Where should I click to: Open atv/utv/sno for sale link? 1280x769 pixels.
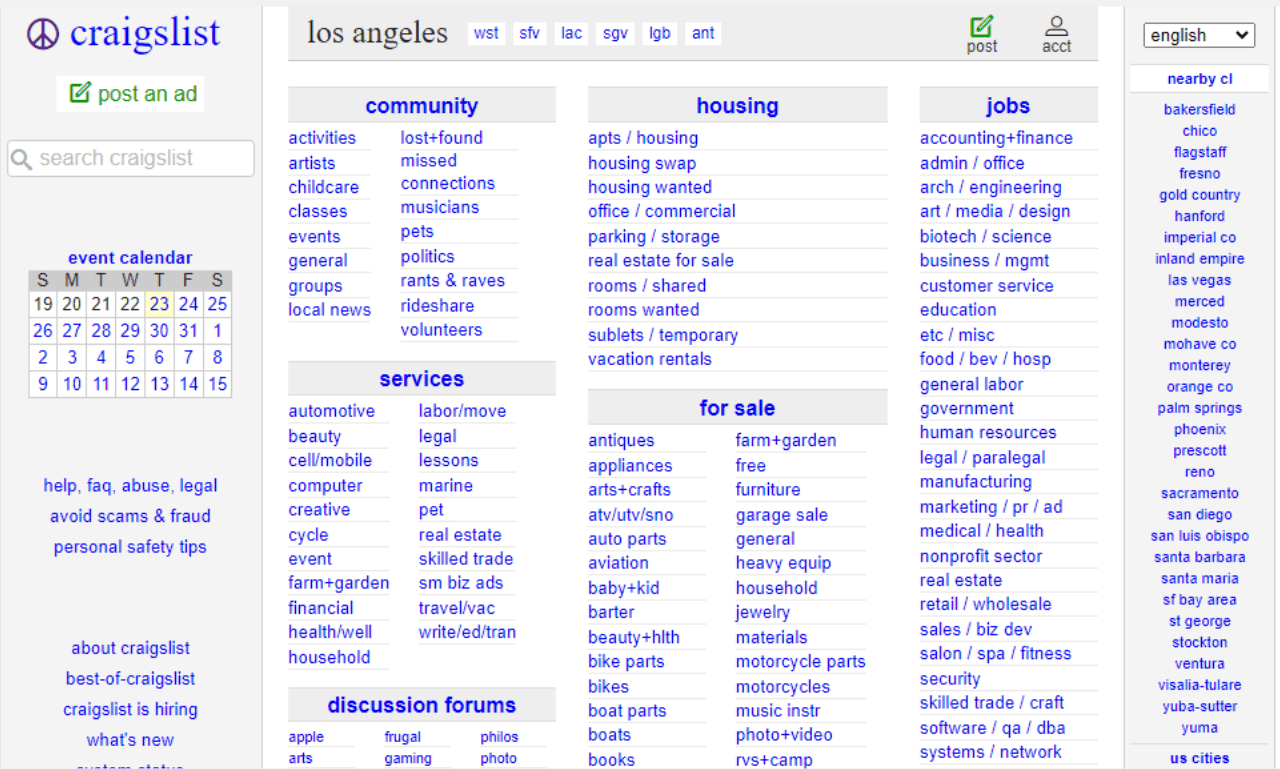[630, 515]
